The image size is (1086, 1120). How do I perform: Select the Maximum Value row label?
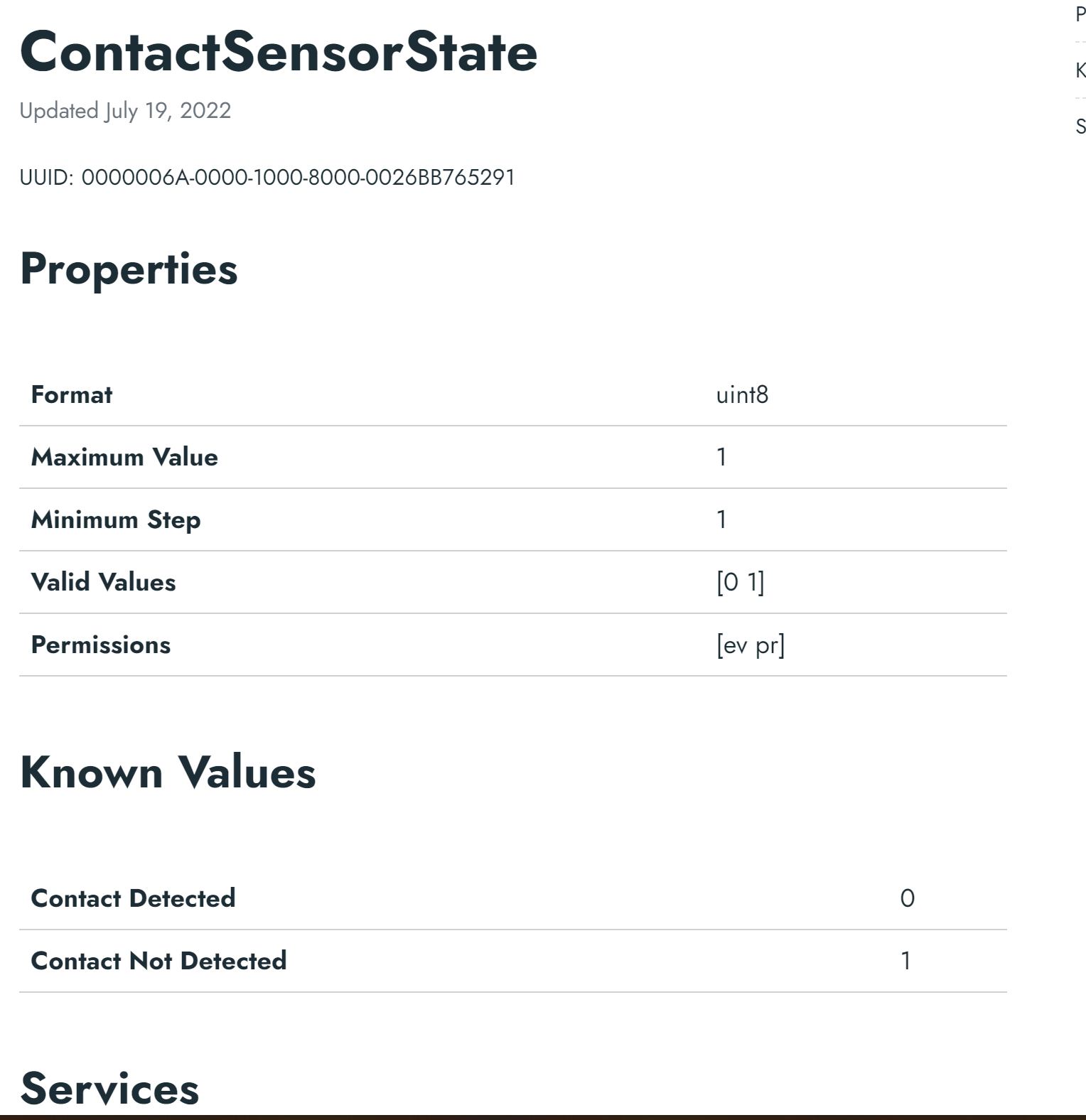124,457
